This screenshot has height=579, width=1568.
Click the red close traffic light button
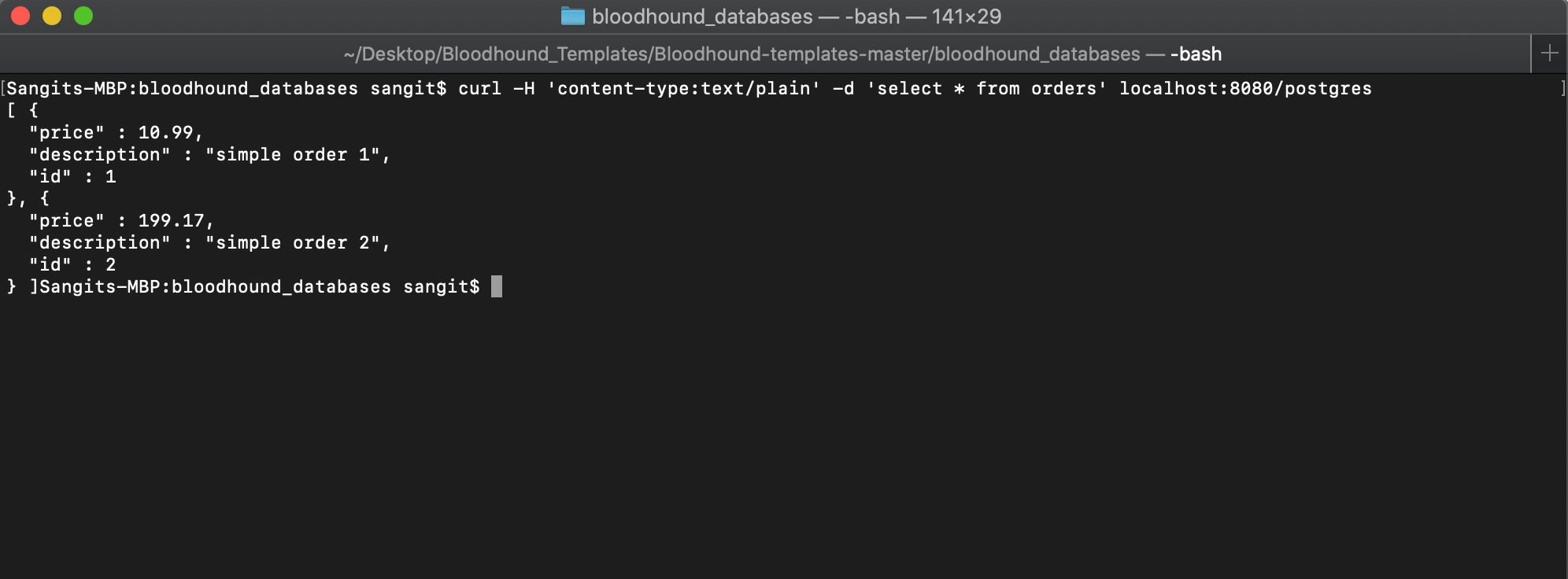click(x=20, y=14)
